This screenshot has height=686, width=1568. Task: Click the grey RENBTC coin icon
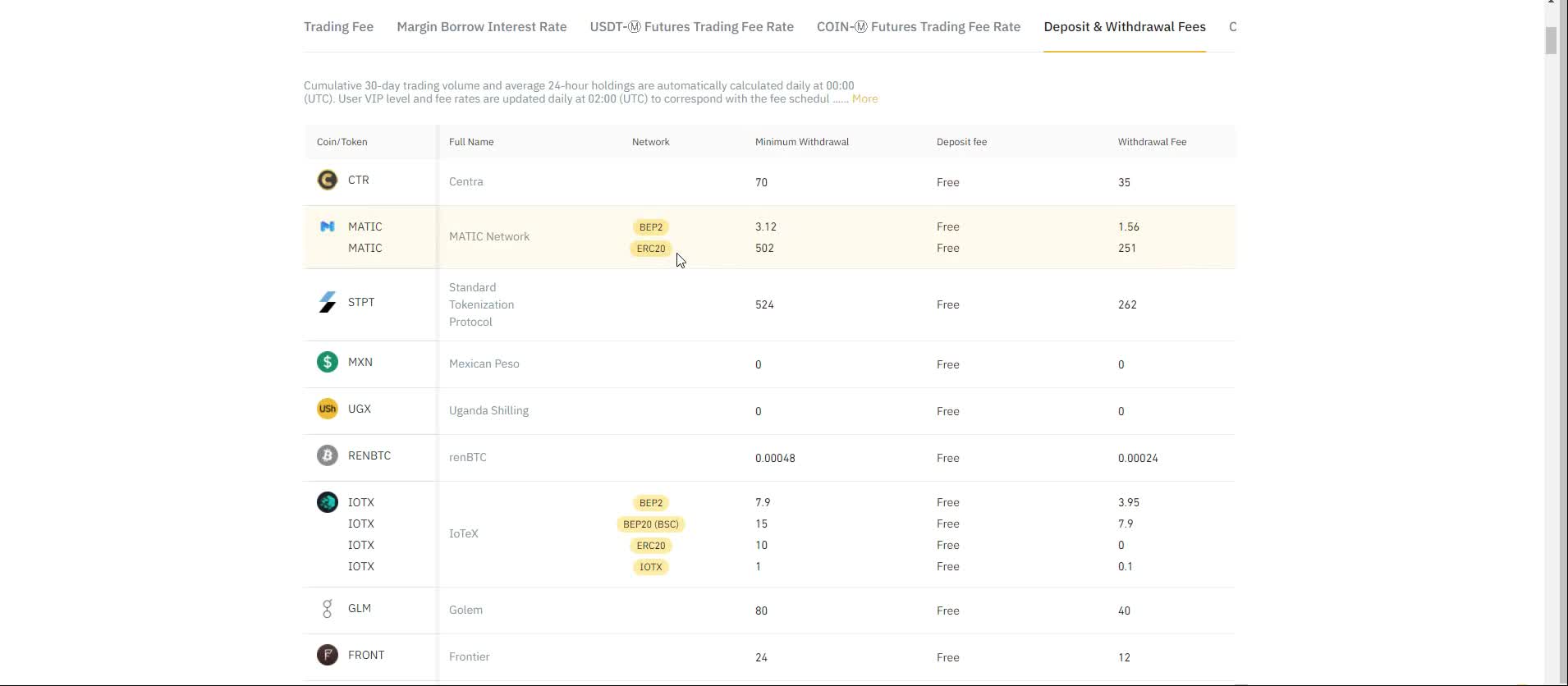point(328,455)
